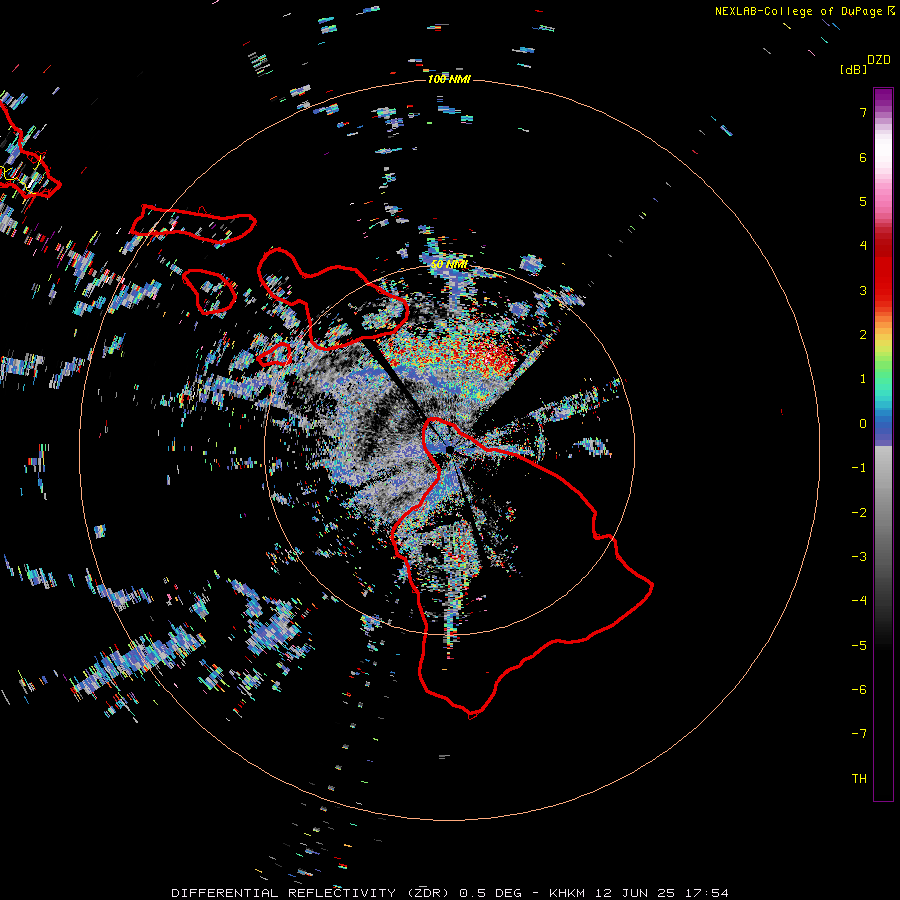
Task: Click the radar site dot at the center
Action: point(449,449)
